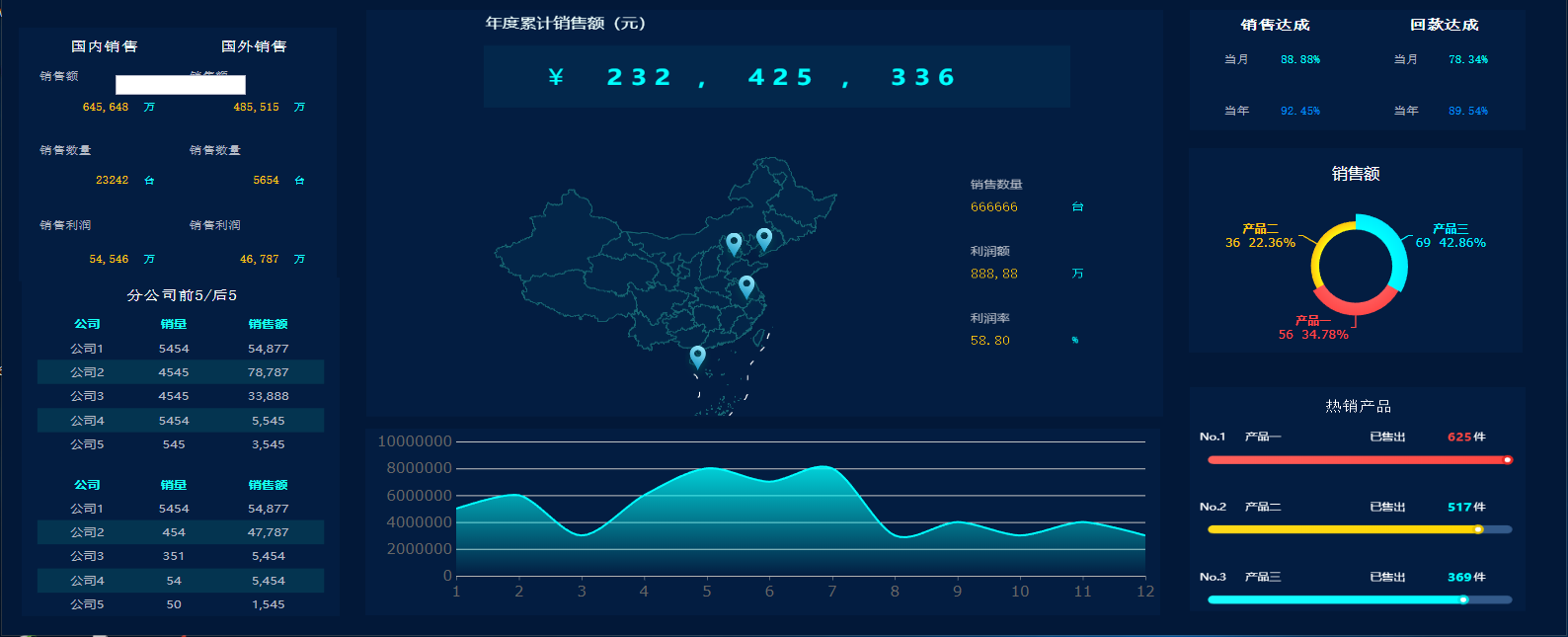Click the cyan 产品三 progress bar
This screenshot has height=637, width=1568.
point(1360,599)
